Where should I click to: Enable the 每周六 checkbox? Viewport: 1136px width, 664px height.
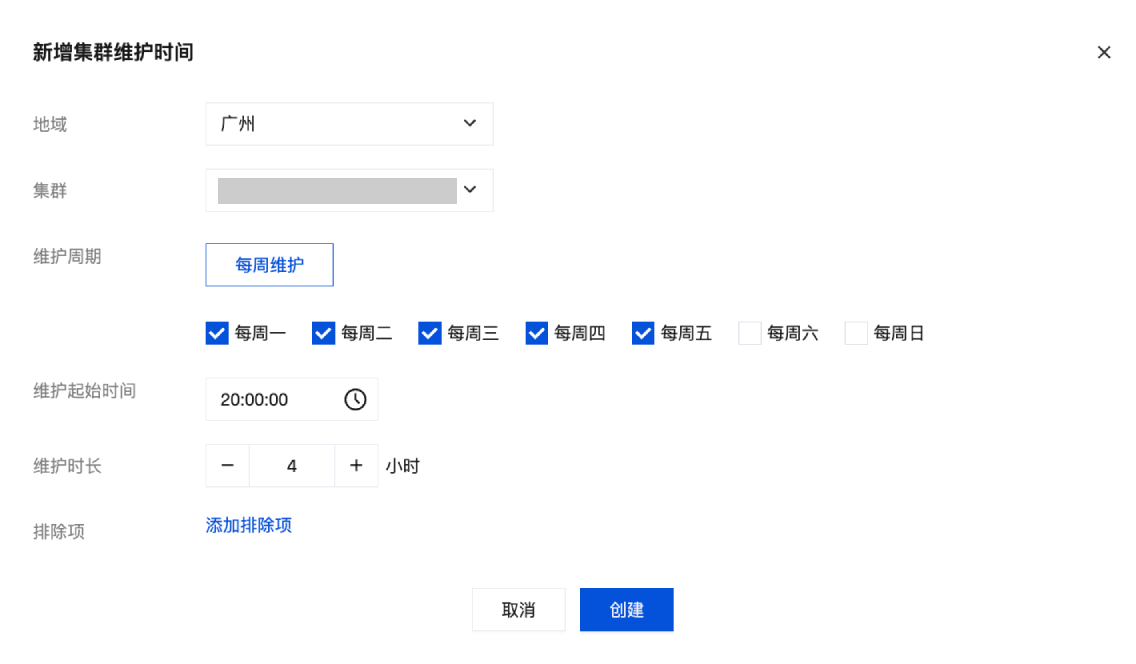(x=750, y=333)
